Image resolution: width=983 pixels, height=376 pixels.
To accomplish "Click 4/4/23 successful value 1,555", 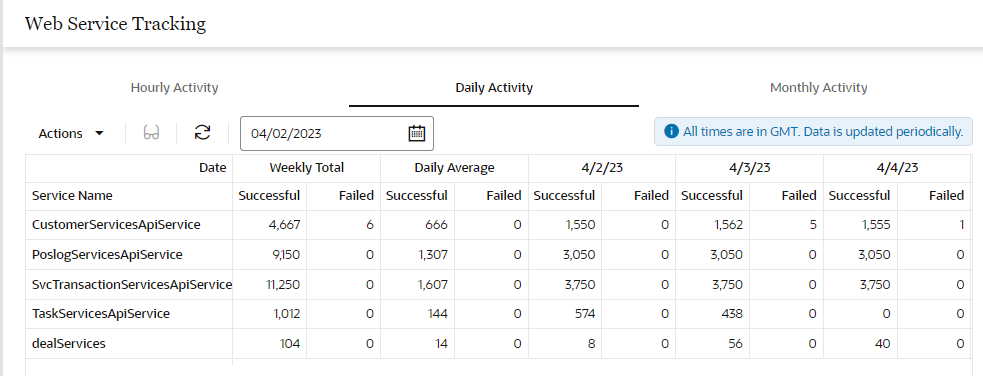I will (876, 225).
